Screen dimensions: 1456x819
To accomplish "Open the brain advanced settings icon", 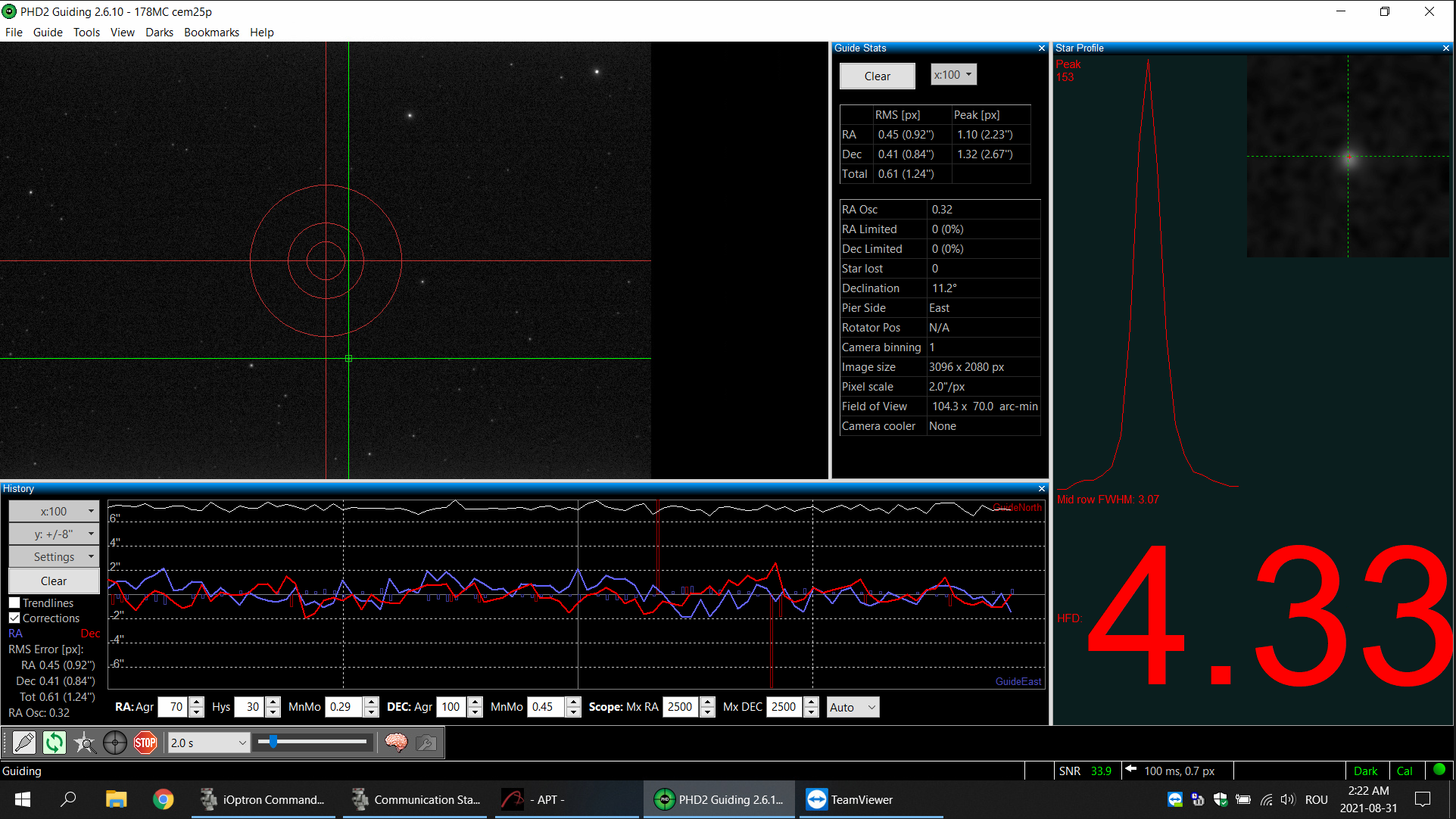I will [x=396, y=743].
